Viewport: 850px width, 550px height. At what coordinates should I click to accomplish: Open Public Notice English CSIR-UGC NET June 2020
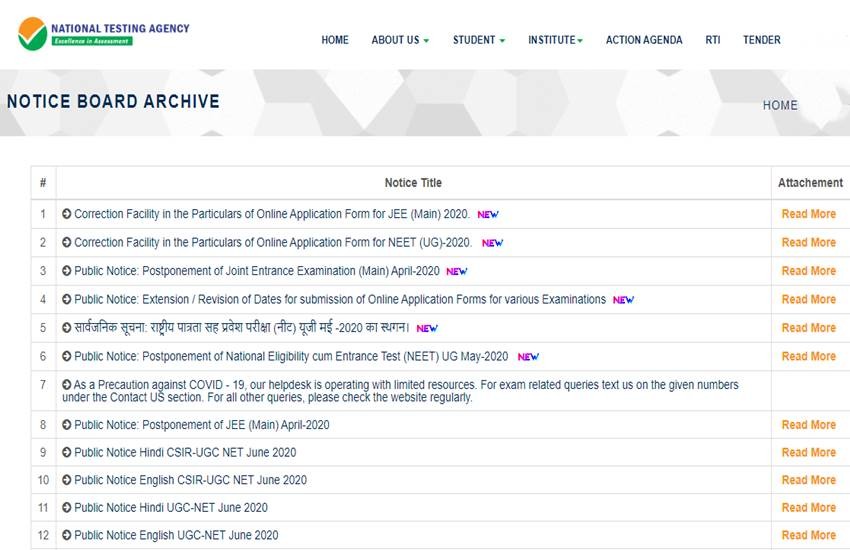(x=190, y=480)
